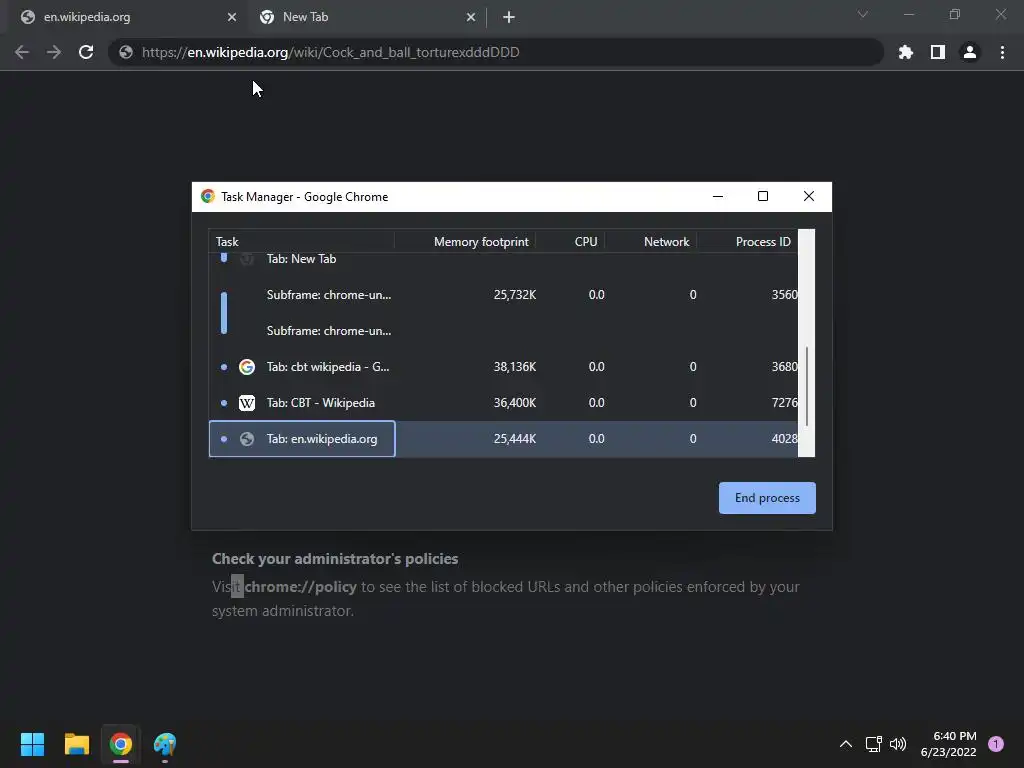Click memory value 36,400K
This screenshot has height=768, width=1024.
pyautogui.click(x=515, y=402)
